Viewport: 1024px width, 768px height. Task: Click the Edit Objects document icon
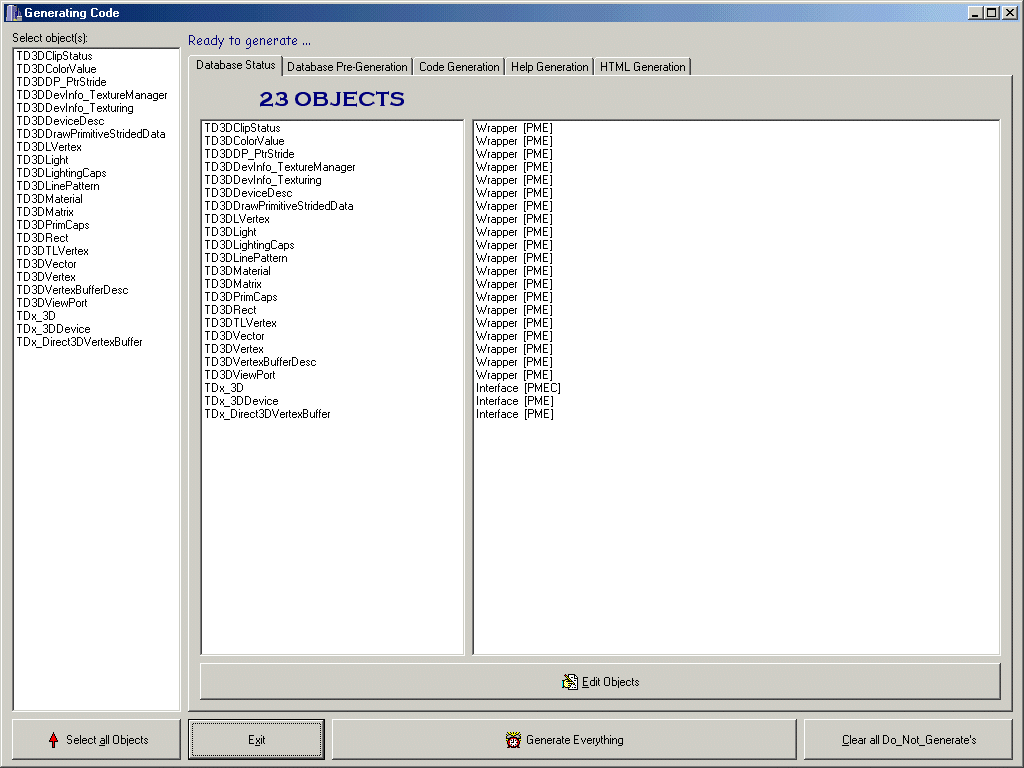pyautogui.click(x=570, y=682)
